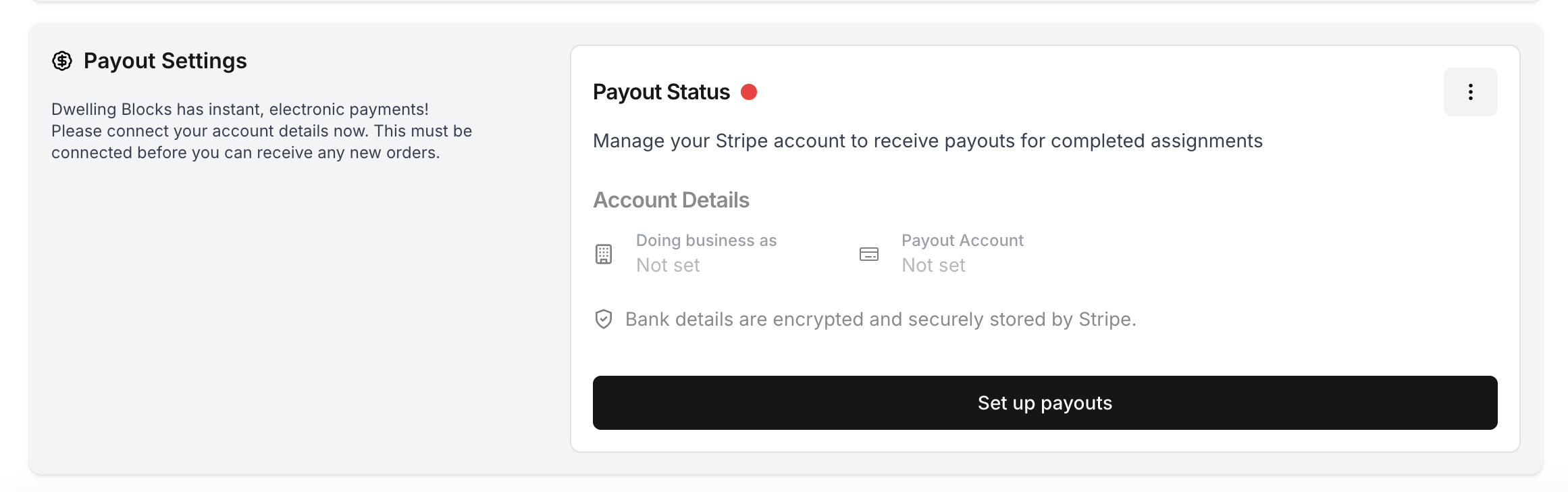Click the credit card icon for Payout Account
This screenshot has height=492, width=1568.
pyautogui.click(x=869, y=254)
